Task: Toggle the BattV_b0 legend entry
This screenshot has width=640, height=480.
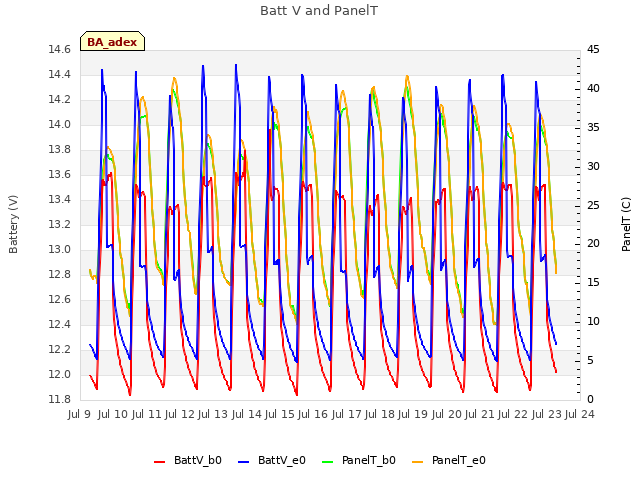Action: point(188,460)
